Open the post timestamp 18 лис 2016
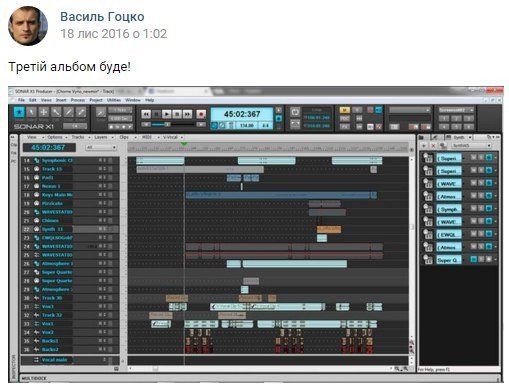 [113, 33]
